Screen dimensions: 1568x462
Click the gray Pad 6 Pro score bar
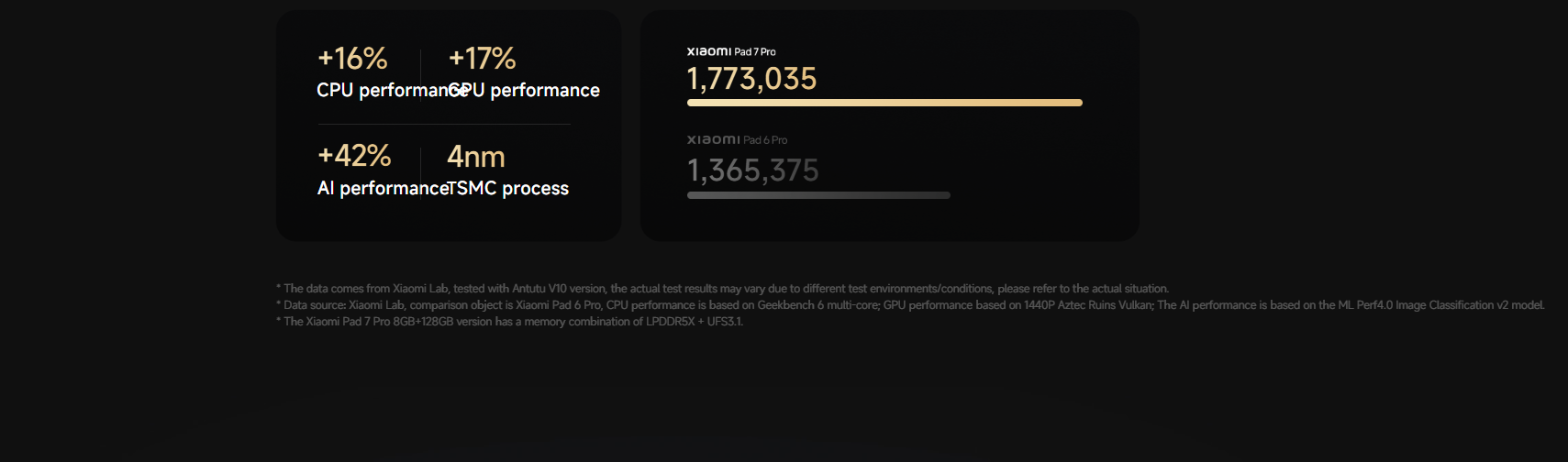point(818,195)
